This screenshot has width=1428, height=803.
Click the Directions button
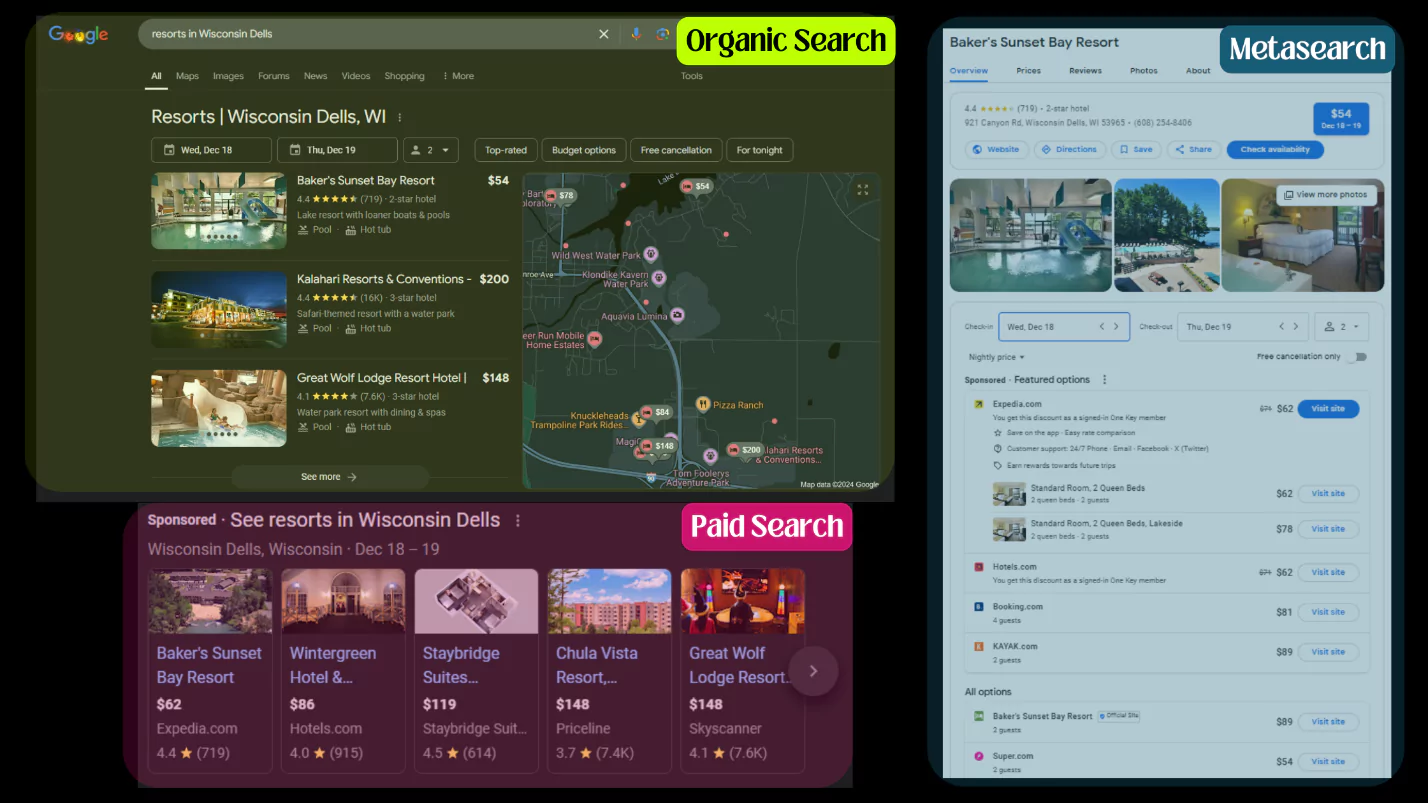pos(1069,149)
